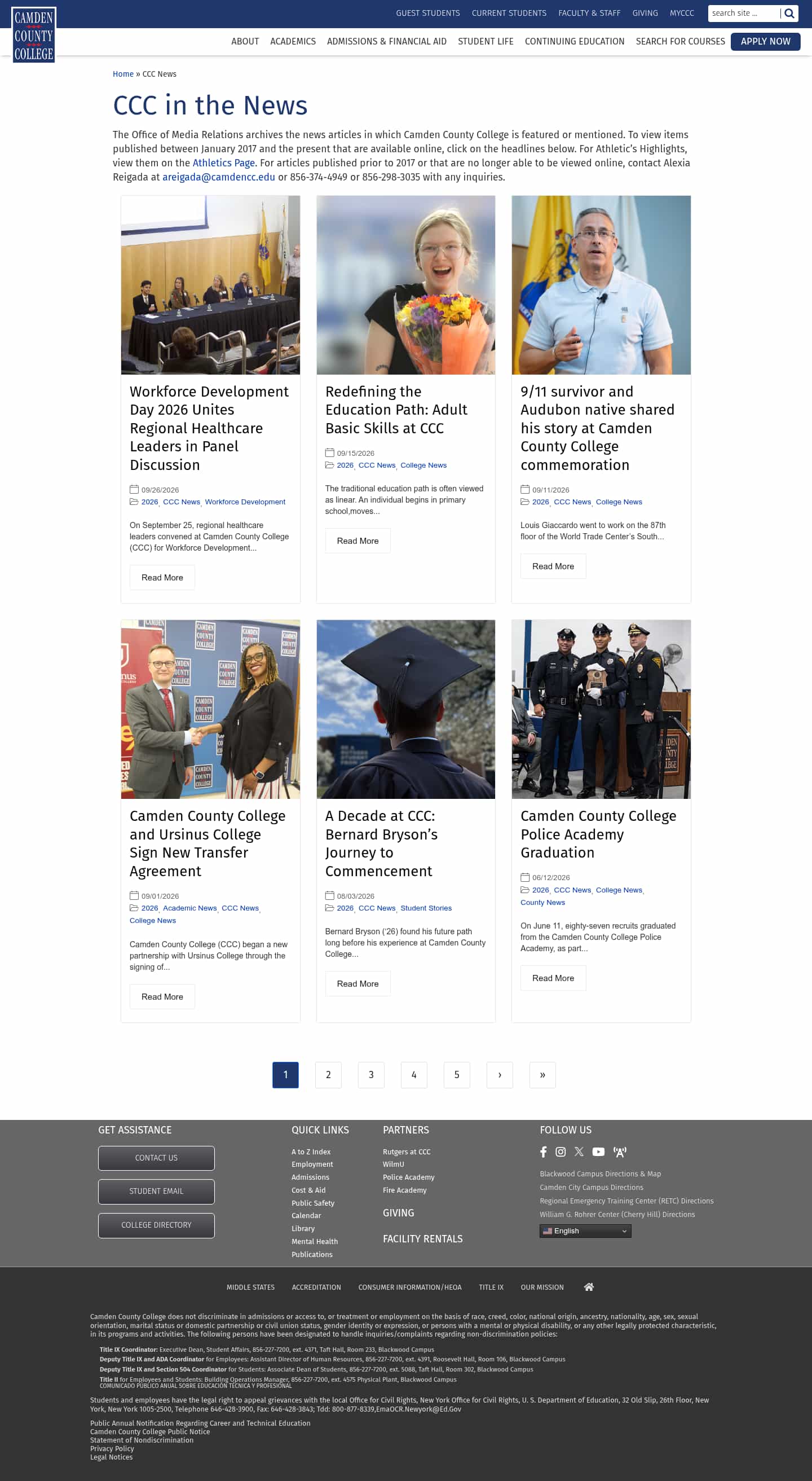Image resolution: width=812 pixels, height=1481 pixels.
Task: Read More on 9/11 survivor article
Action: (x=553, y=566)
